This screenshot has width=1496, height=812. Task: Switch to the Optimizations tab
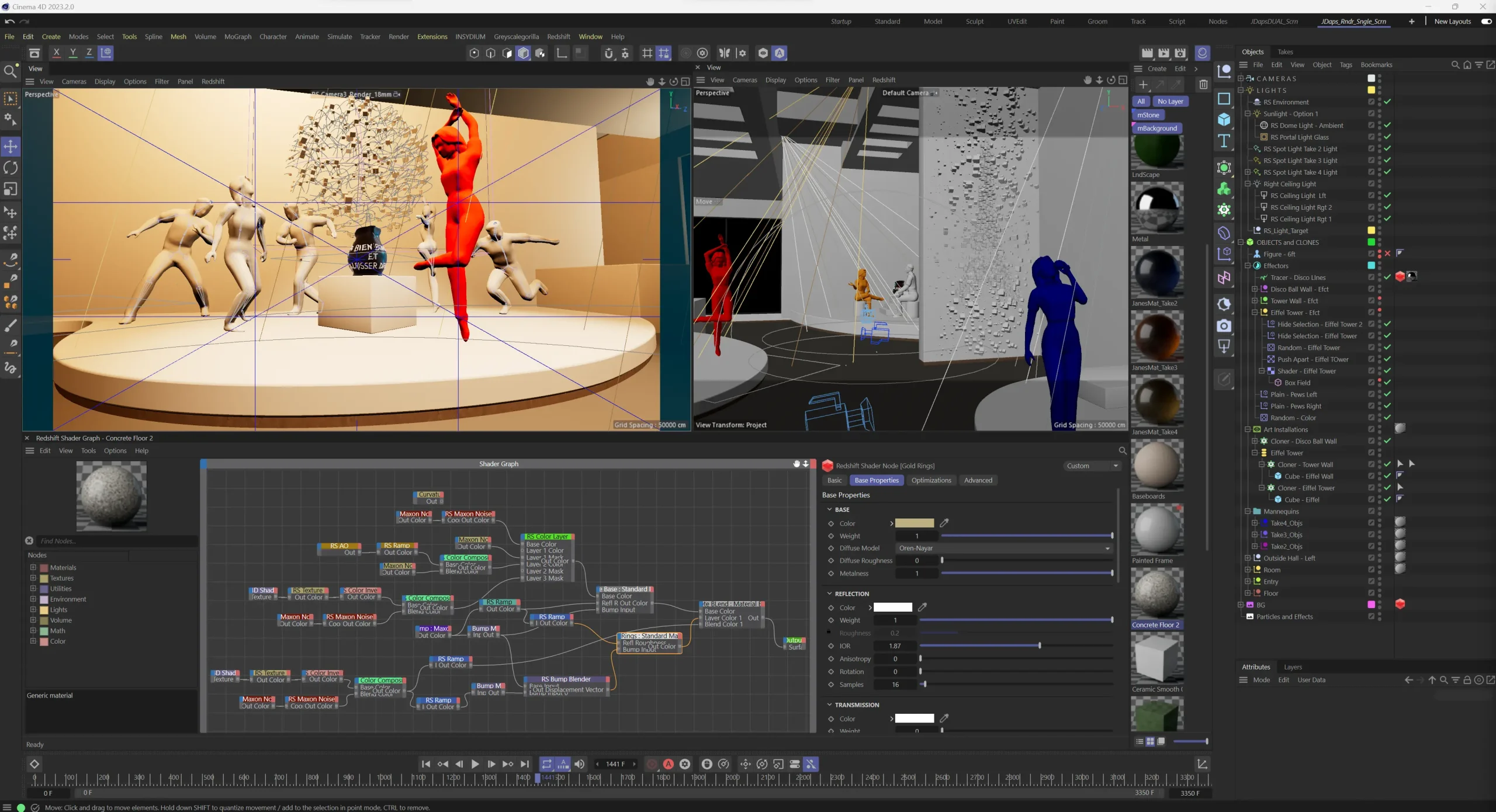click(931, 480)
